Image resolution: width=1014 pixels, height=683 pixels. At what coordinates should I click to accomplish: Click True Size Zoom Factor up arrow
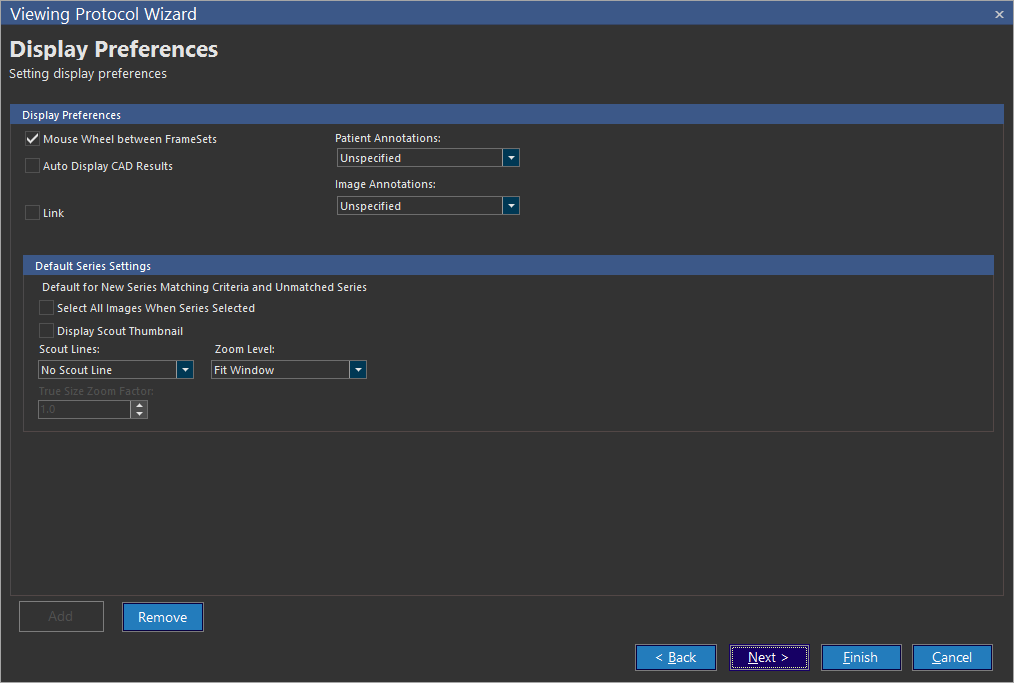coord(139,405)
